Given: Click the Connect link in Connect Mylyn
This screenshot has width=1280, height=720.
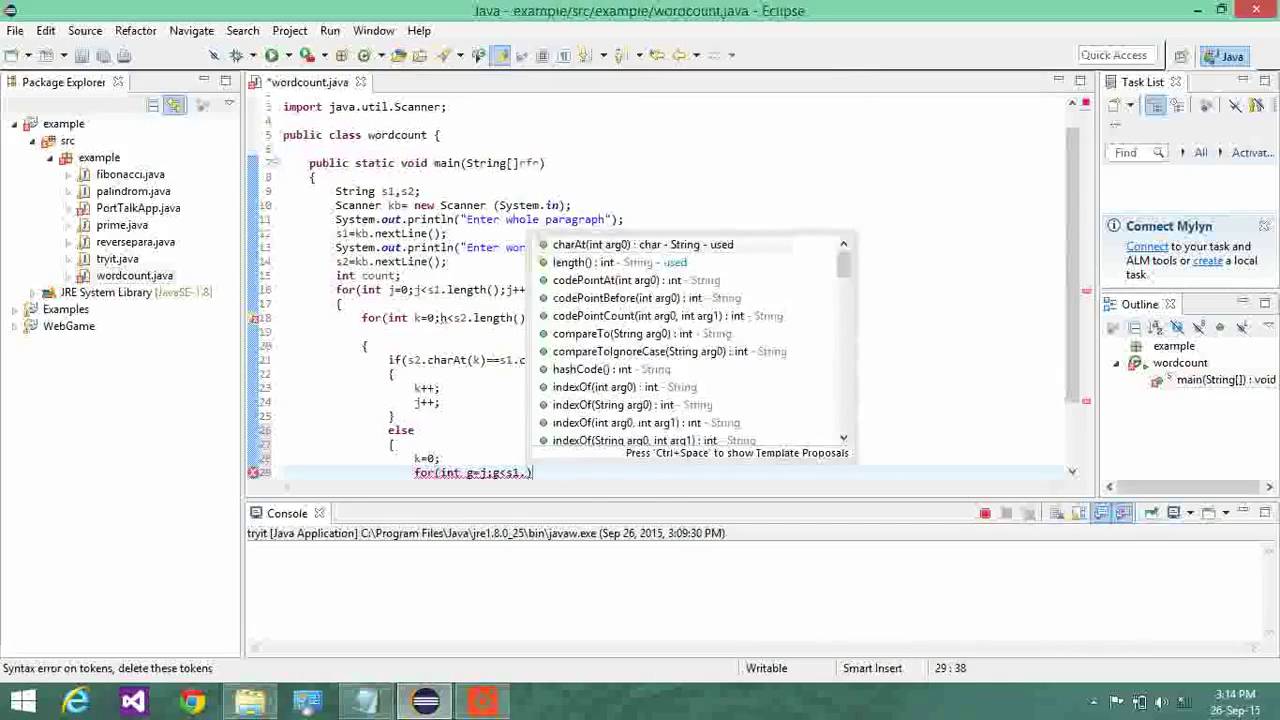Looking at the screenshot, I should click(x=1147, y=246).
